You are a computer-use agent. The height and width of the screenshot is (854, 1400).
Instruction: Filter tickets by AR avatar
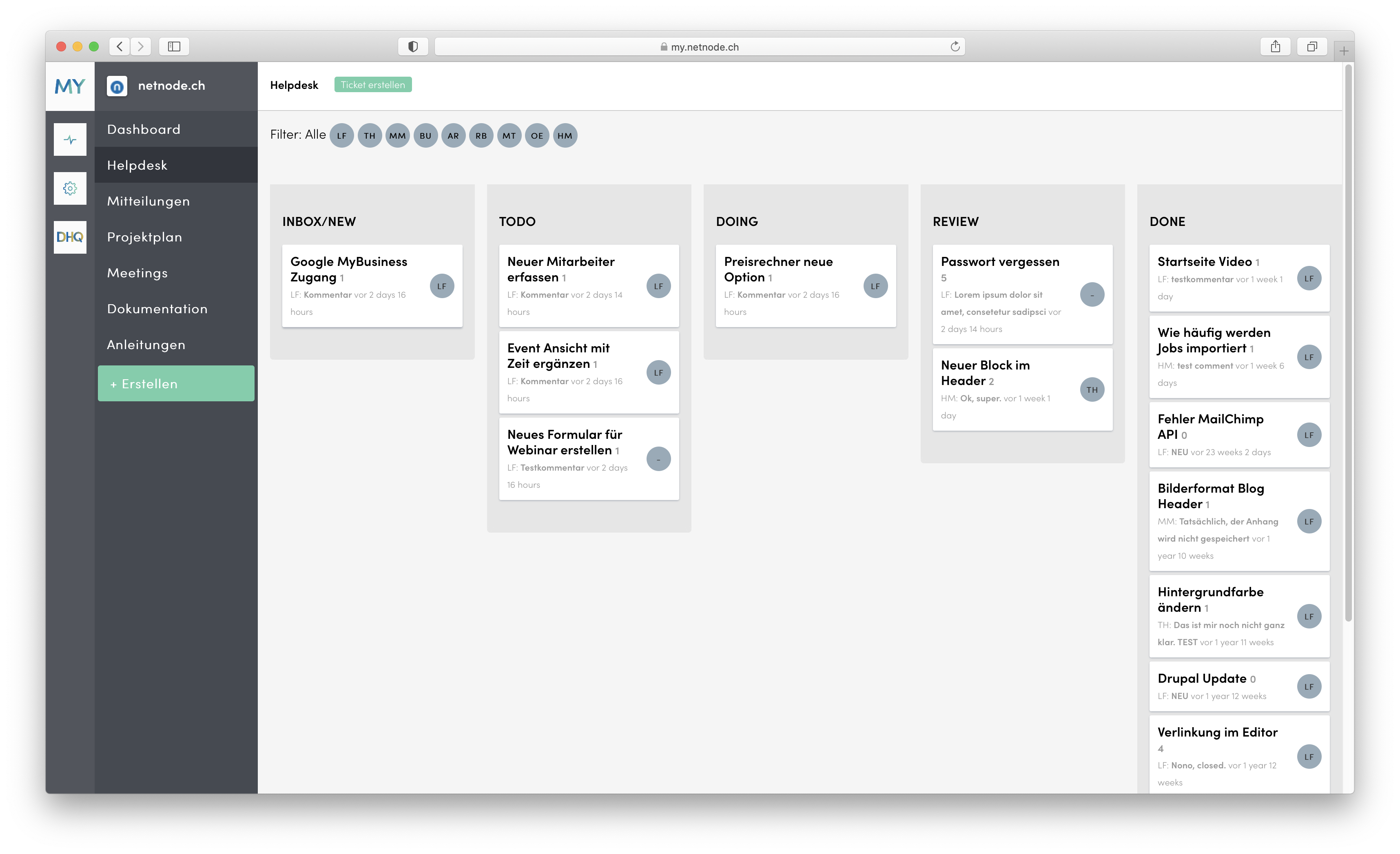tap(453, 136)
